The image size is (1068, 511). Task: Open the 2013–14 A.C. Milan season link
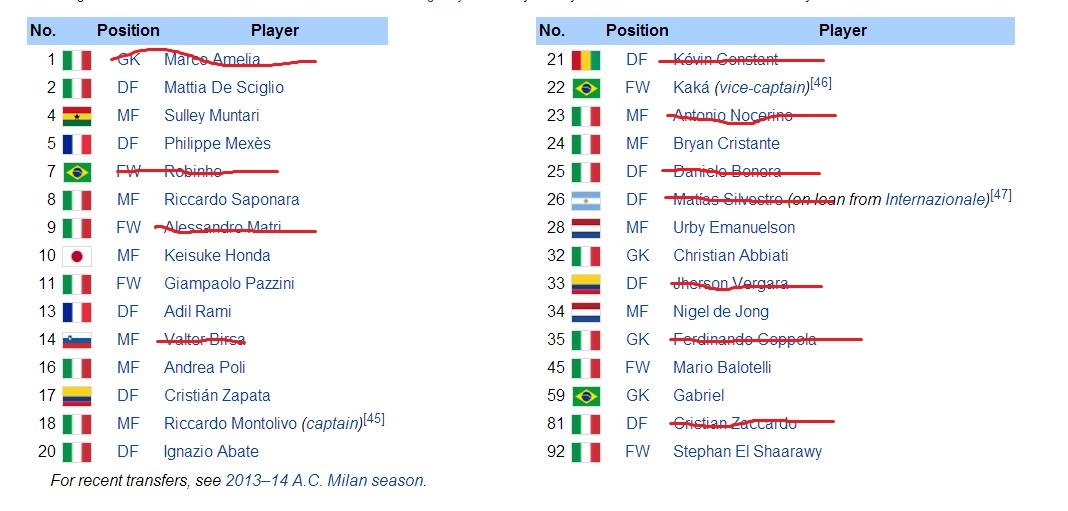(326, 480)
